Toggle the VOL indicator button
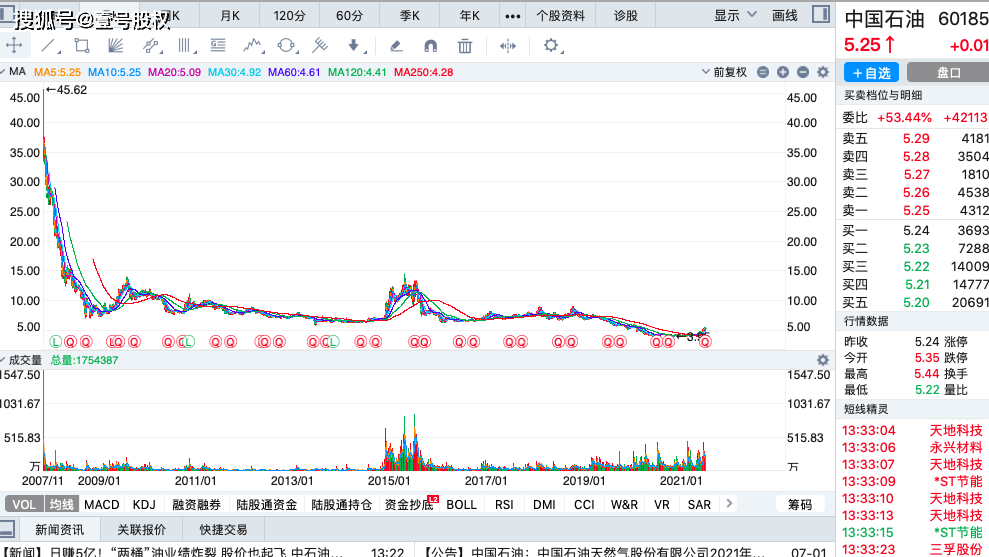 (25, 504)
